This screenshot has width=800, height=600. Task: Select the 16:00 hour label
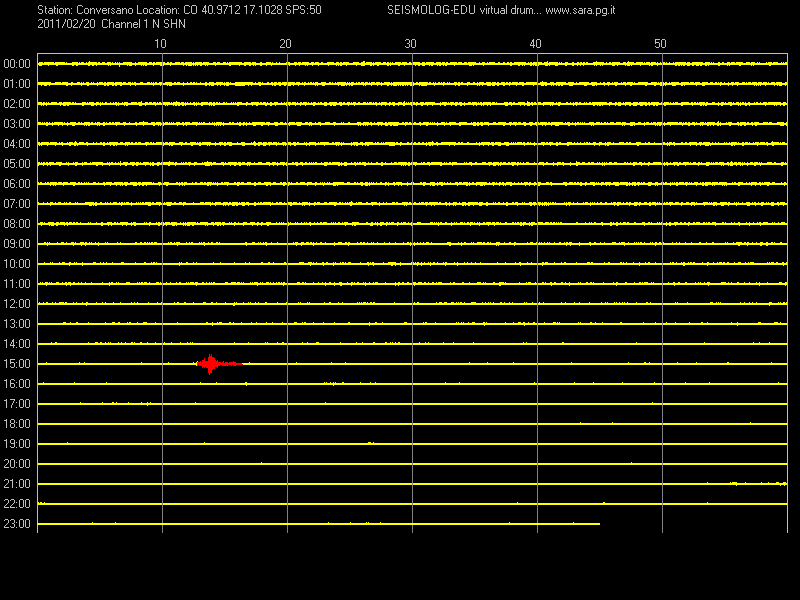[x=17, y=384]
